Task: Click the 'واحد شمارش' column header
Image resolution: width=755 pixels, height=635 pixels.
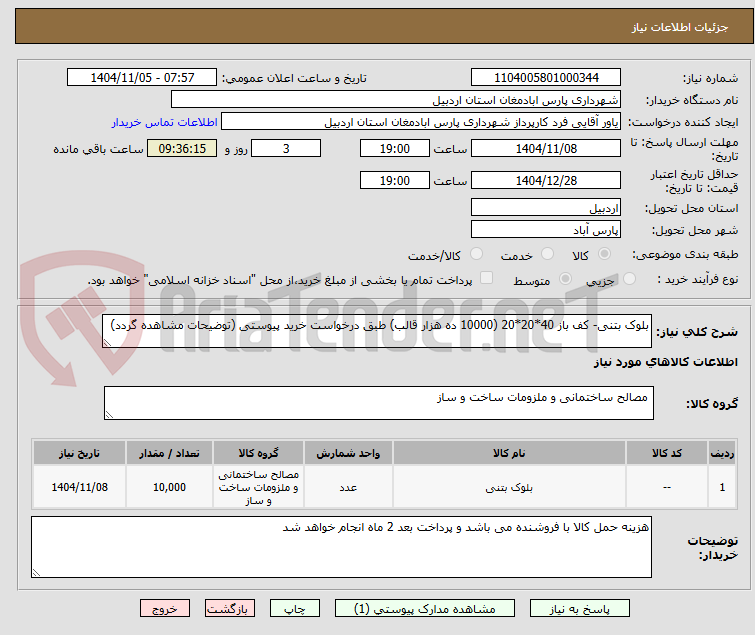Action: (348, 453)
